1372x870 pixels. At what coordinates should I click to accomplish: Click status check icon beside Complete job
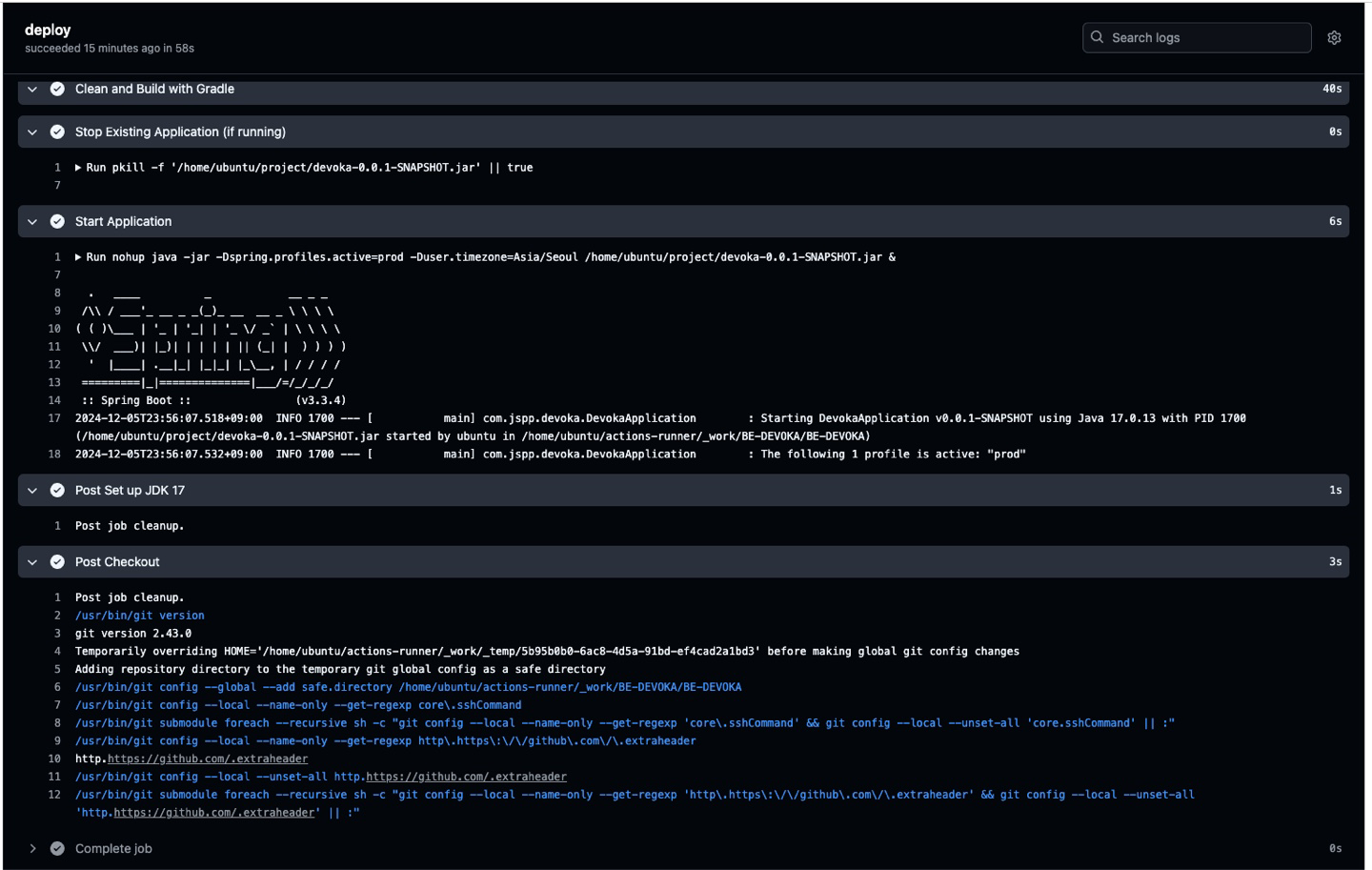[57, 848]
